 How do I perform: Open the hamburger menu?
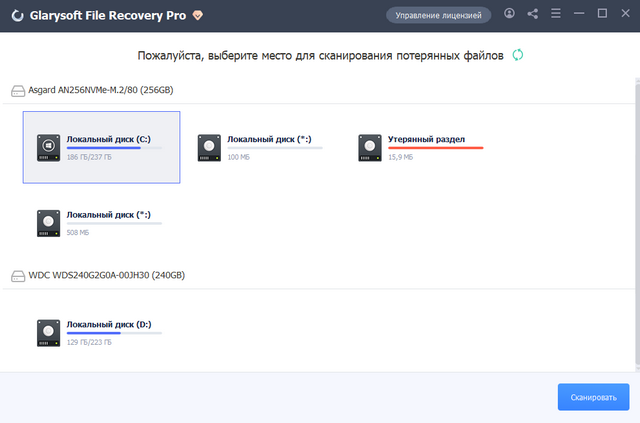pos(555,14)
